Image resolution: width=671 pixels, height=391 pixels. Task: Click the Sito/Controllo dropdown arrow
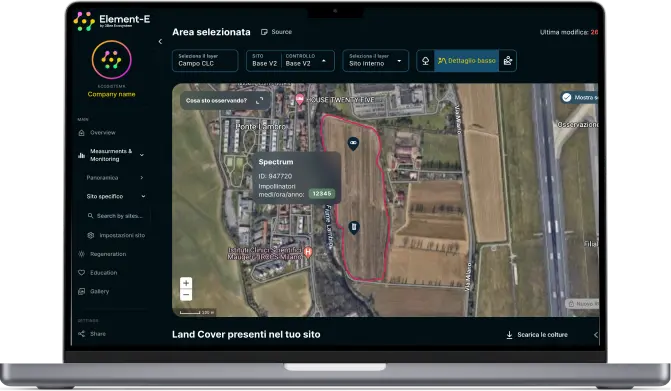[x=324, y=61]
